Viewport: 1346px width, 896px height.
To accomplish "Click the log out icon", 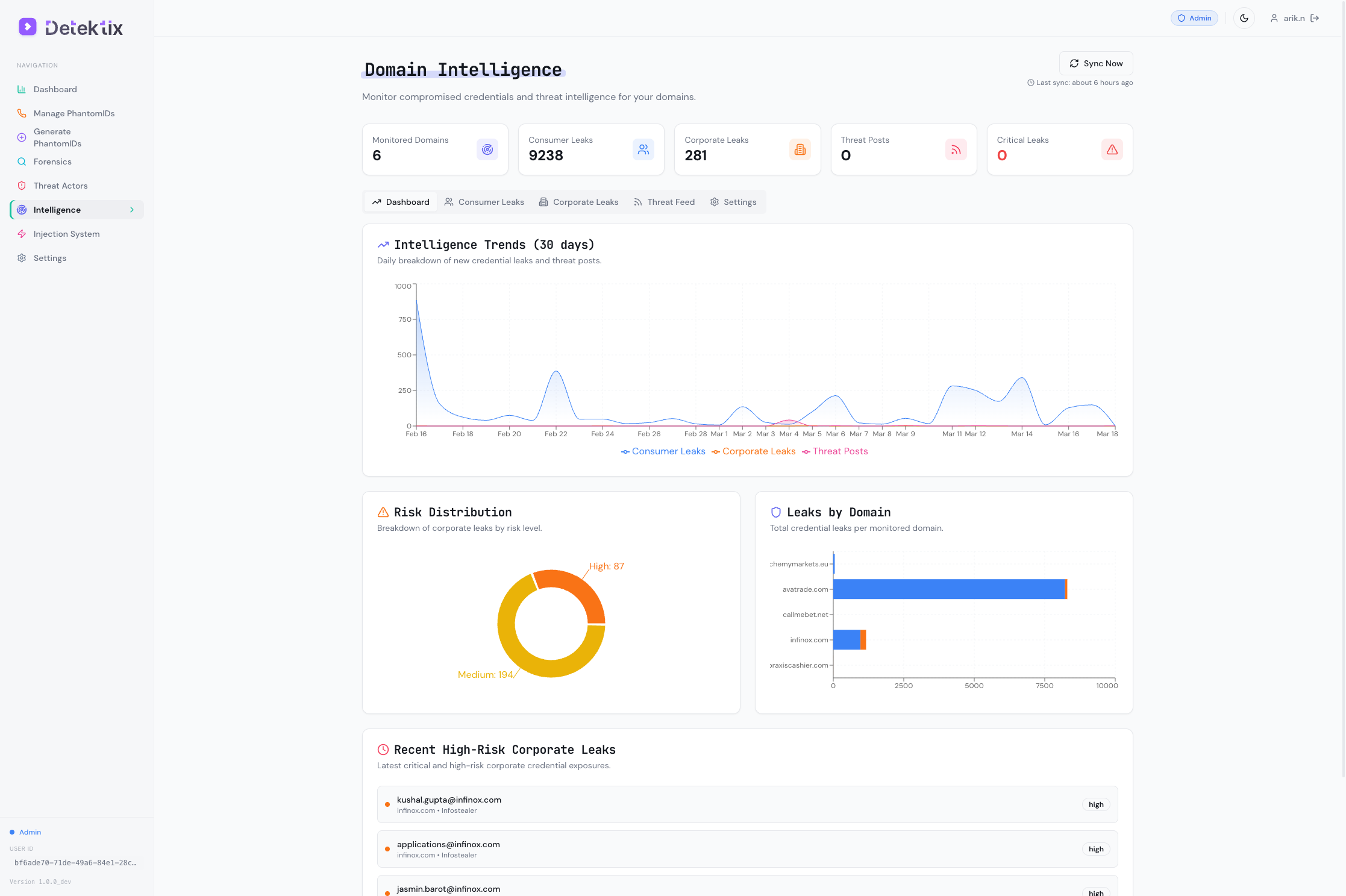I will (x=1315, y=18).
